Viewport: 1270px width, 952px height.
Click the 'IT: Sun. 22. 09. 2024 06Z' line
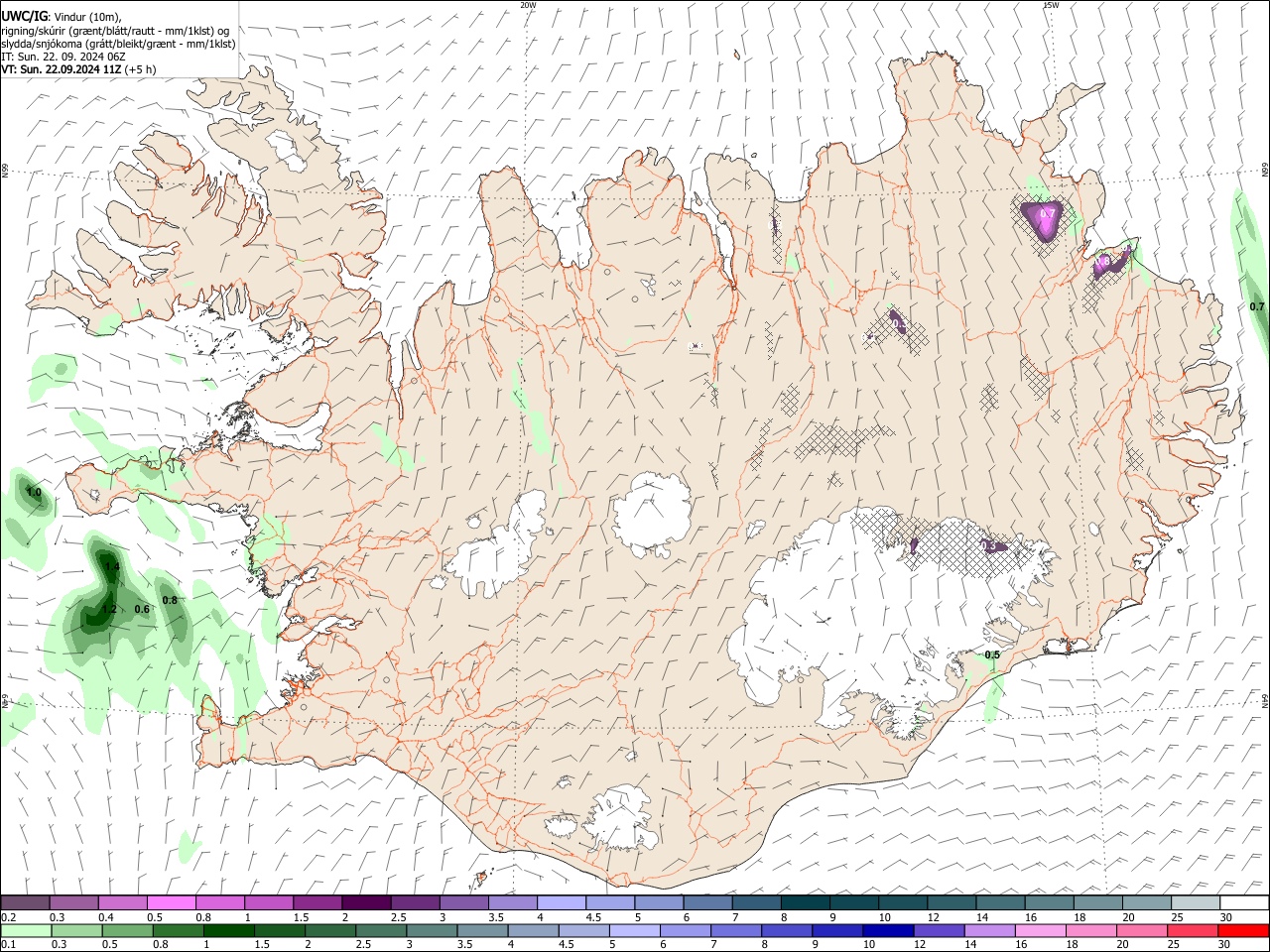pos(63,57)
